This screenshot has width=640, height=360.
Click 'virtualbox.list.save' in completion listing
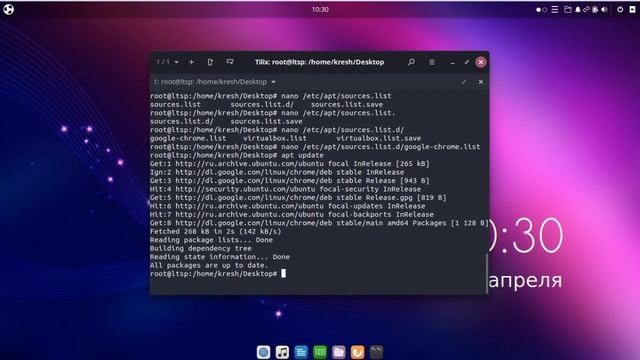click(378, 138)
